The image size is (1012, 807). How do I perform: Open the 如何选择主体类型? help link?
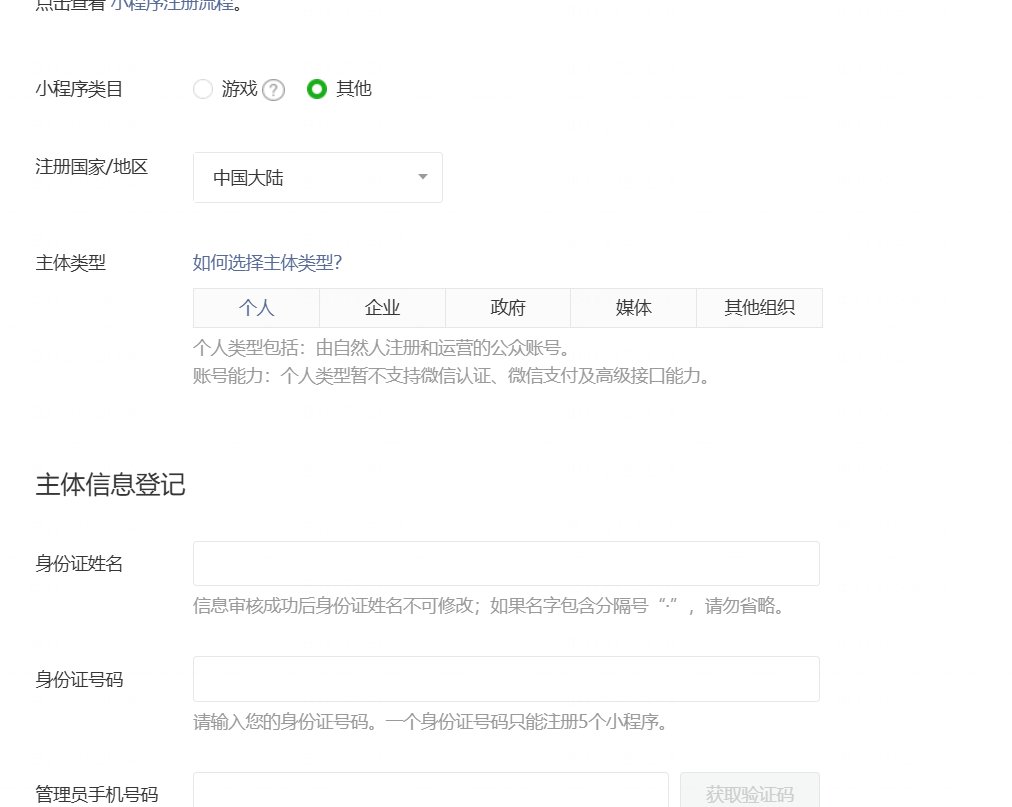[267, 263]
